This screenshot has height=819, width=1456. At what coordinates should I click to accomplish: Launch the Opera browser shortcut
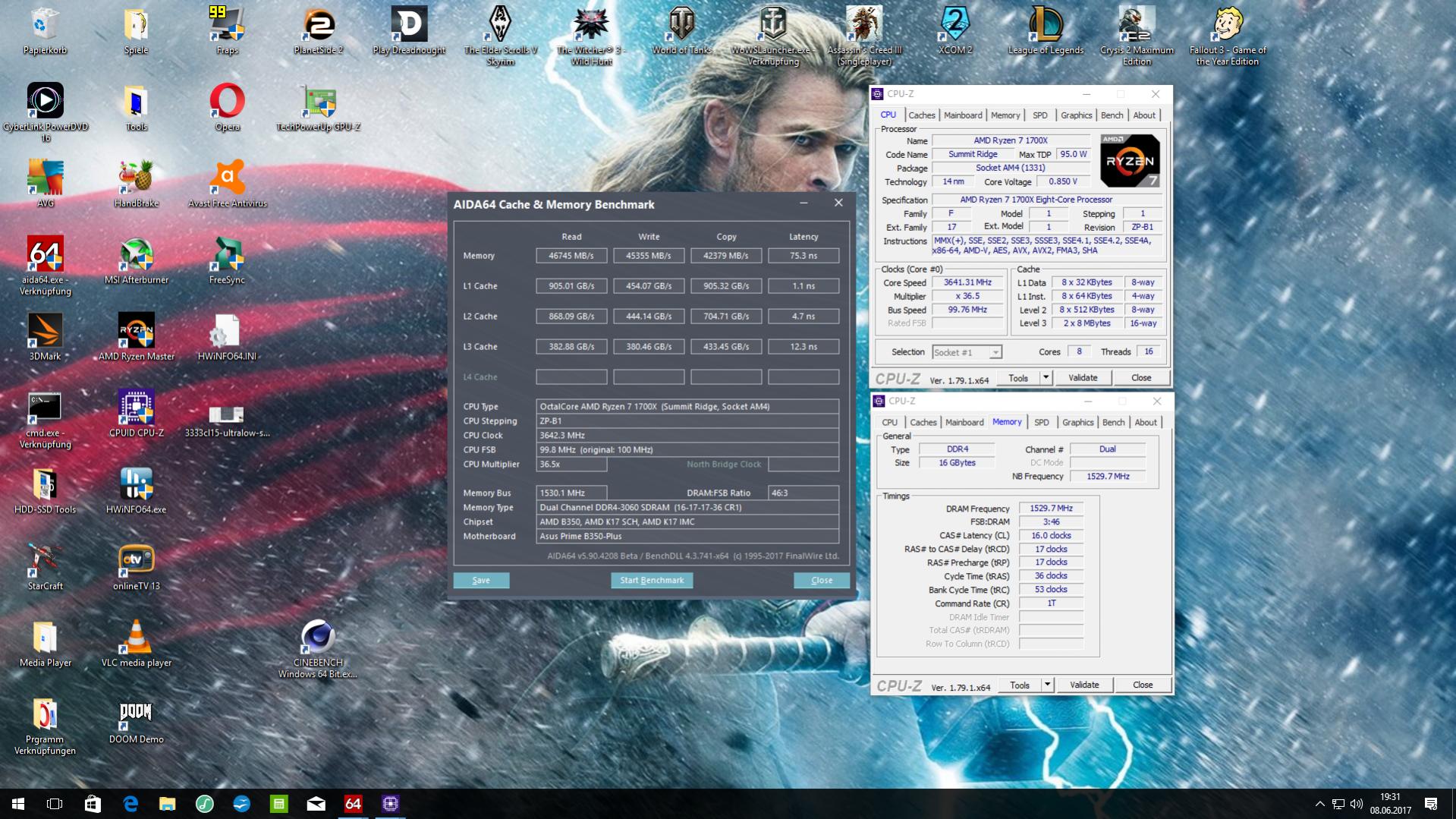click(227, 108)
